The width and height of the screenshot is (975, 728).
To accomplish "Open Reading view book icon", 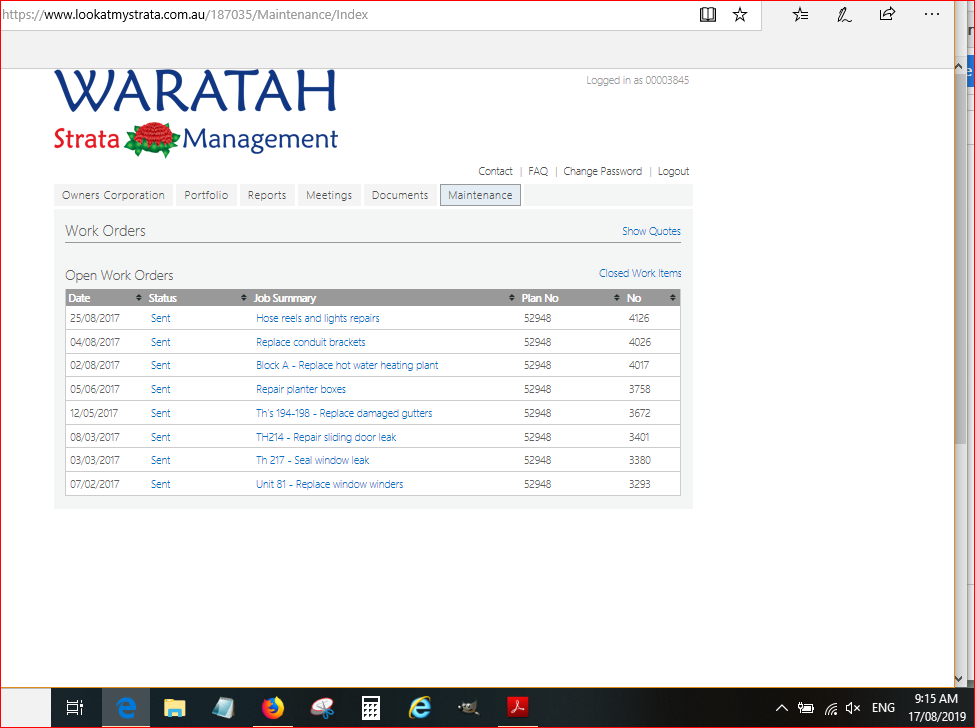I will tap(708, 15).
